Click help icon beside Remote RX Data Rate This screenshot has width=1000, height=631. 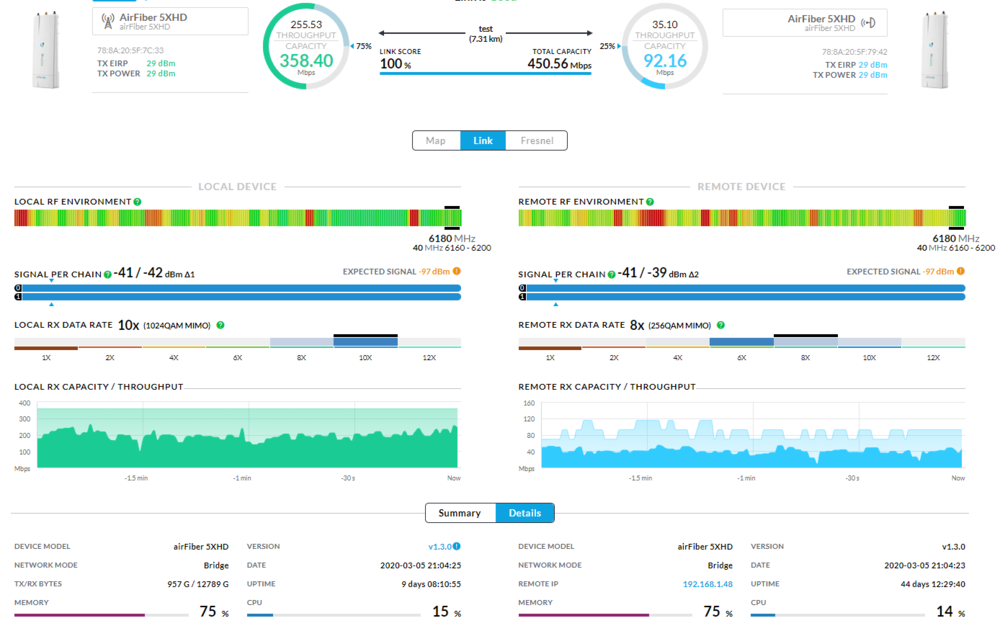[x=721, y=325]
